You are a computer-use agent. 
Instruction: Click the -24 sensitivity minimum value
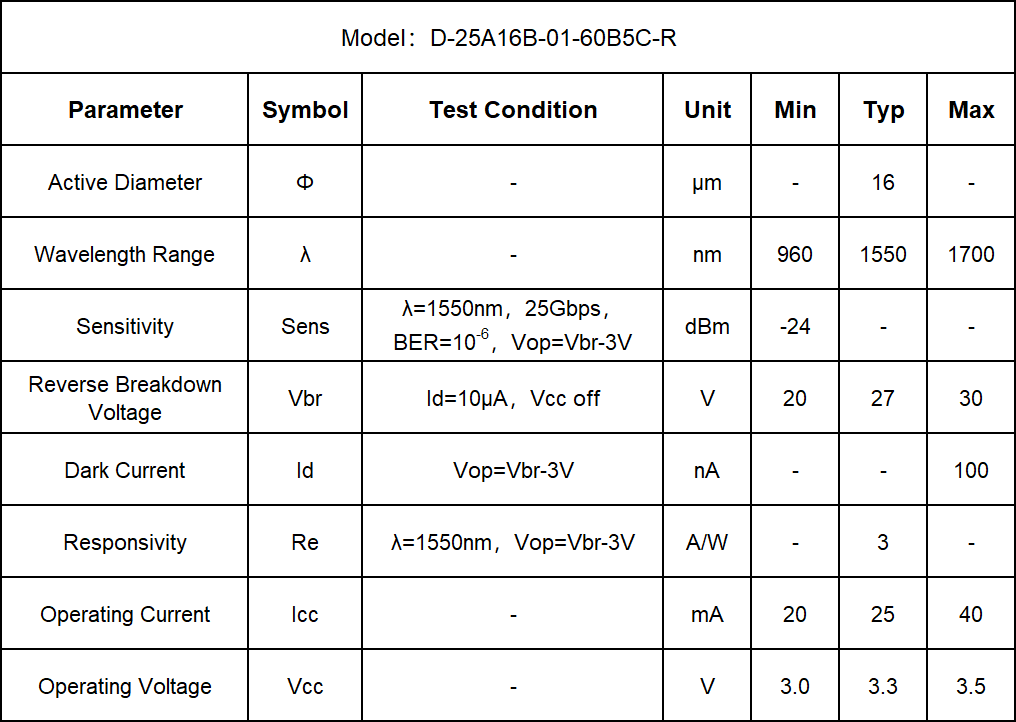795,326
